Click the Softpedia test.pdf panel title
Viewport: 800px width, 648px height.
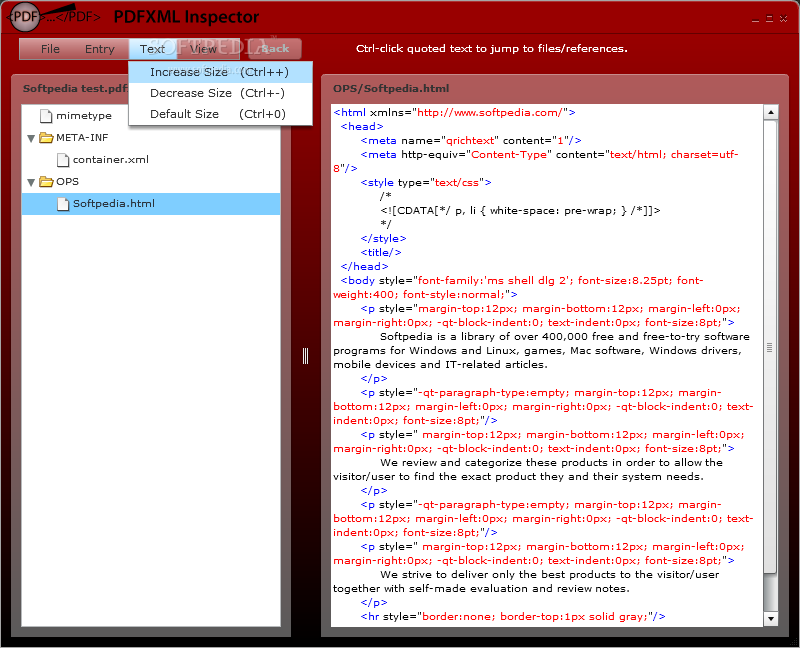tap(76, 88)
